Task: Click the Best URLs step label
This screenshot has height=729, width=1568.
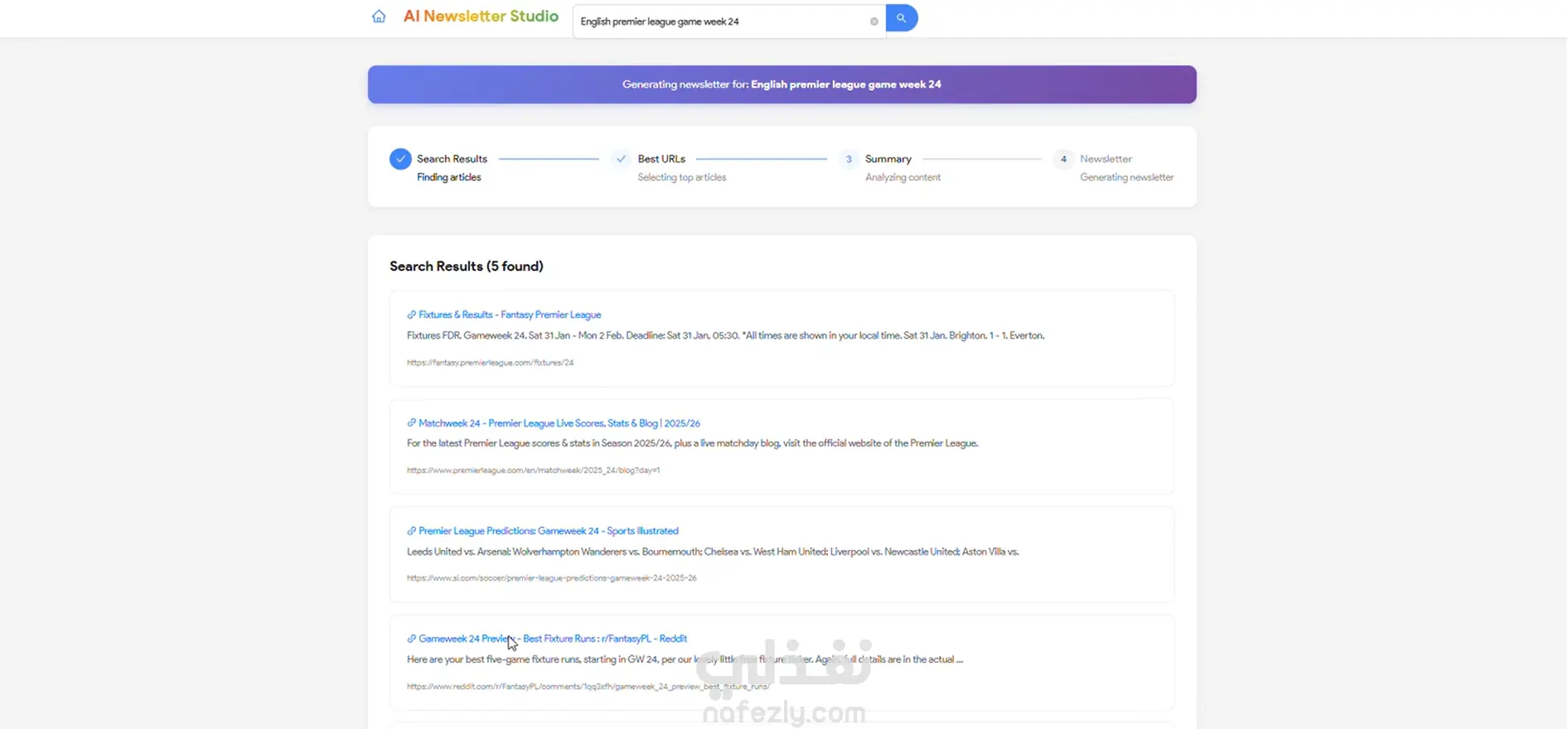Action: (x=661, y=159)
